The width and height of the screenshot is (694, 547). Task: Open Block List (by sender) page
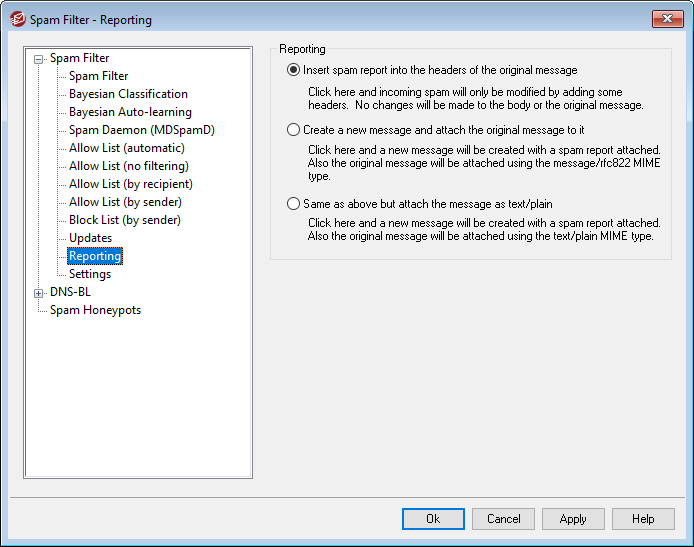click(x=124, y=220)
